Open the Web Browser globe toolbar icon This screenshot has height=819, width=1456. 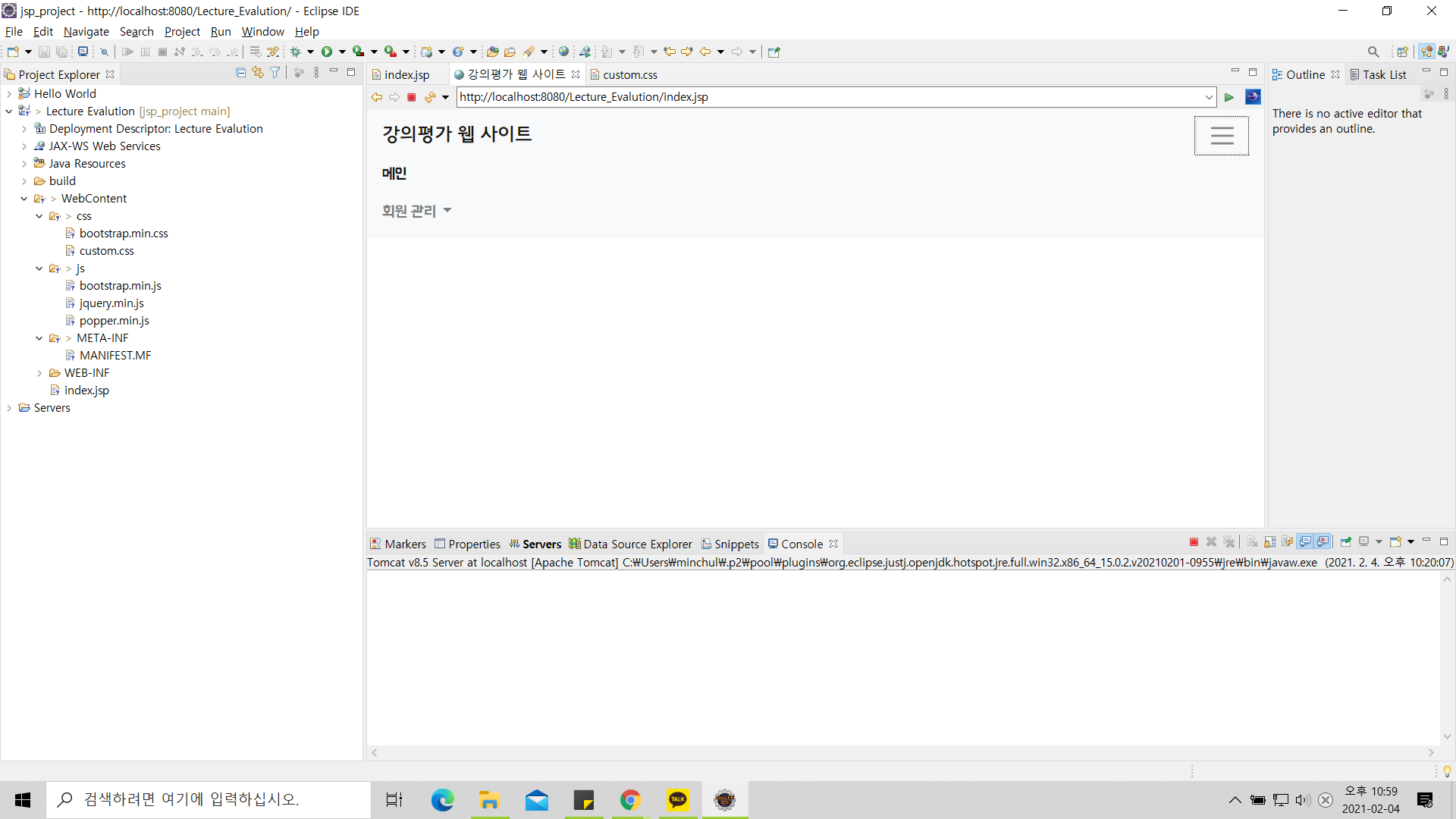[563, 52]
